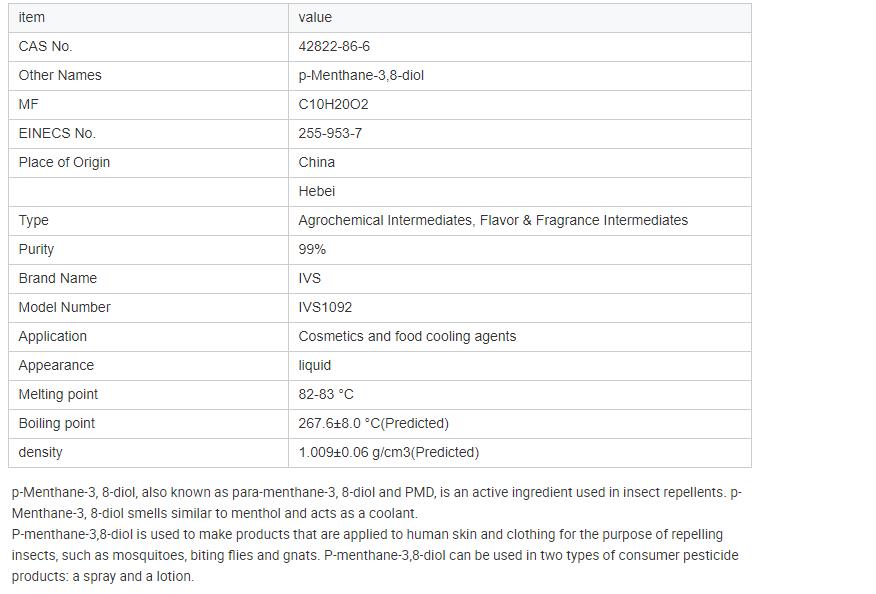
Task: Click "Cosmetics and food cooling agents" text
Action: 407,336
